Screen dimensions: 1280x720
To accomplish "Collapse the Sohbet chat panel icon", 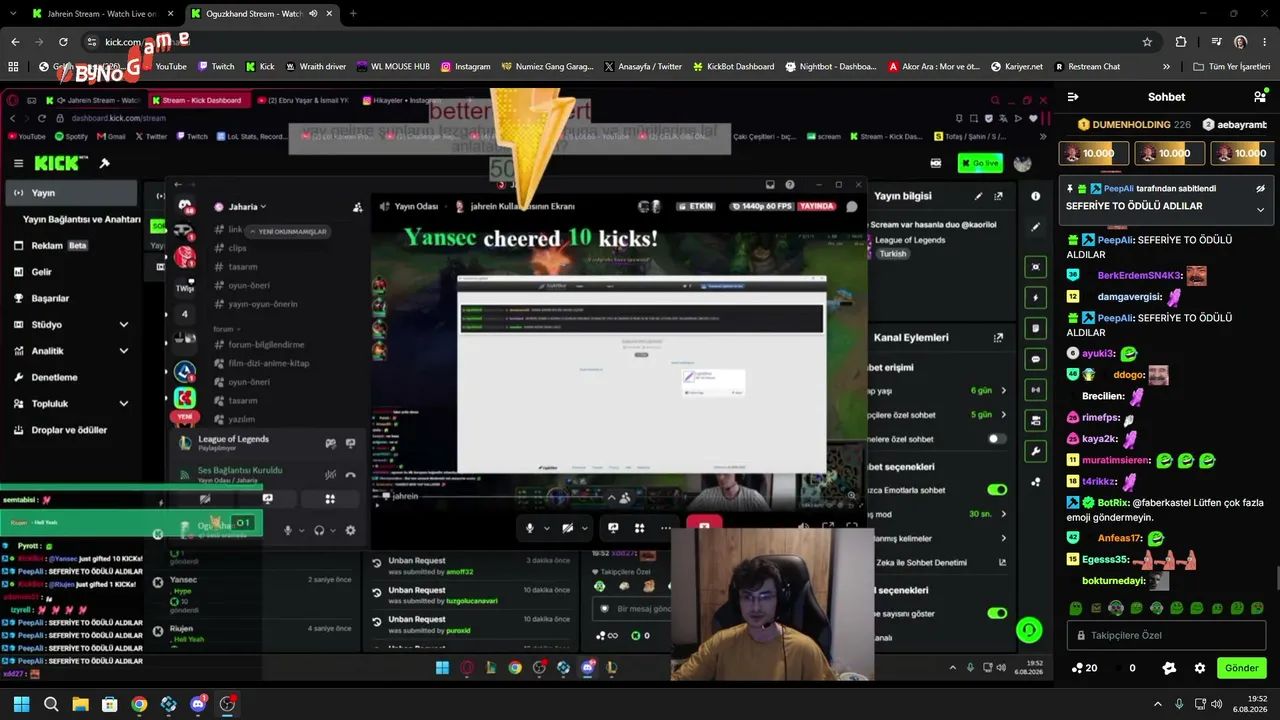I will pyautogui.click(x=1073, y=97).
